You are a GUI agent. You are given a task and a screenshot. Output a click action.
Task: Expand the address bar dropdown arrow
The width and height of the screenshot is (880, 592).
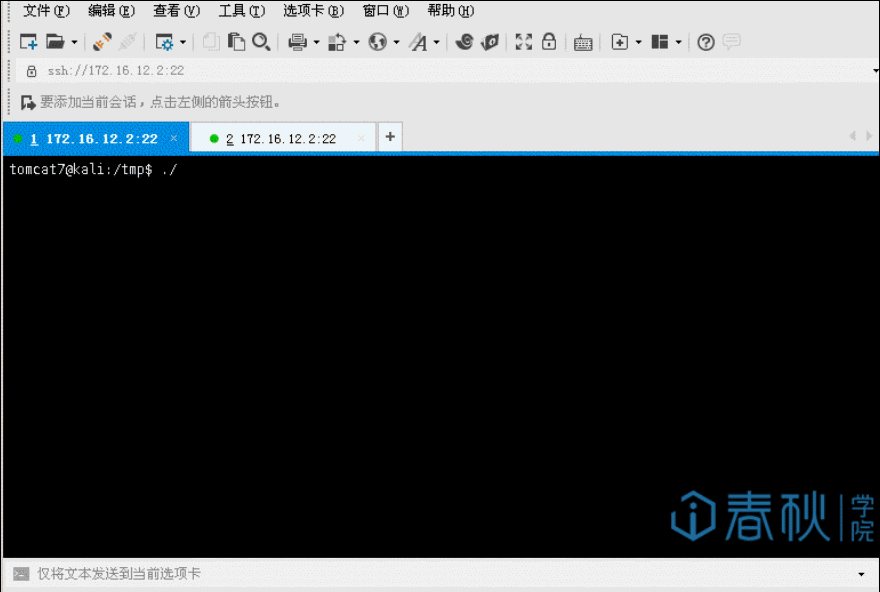873,71
